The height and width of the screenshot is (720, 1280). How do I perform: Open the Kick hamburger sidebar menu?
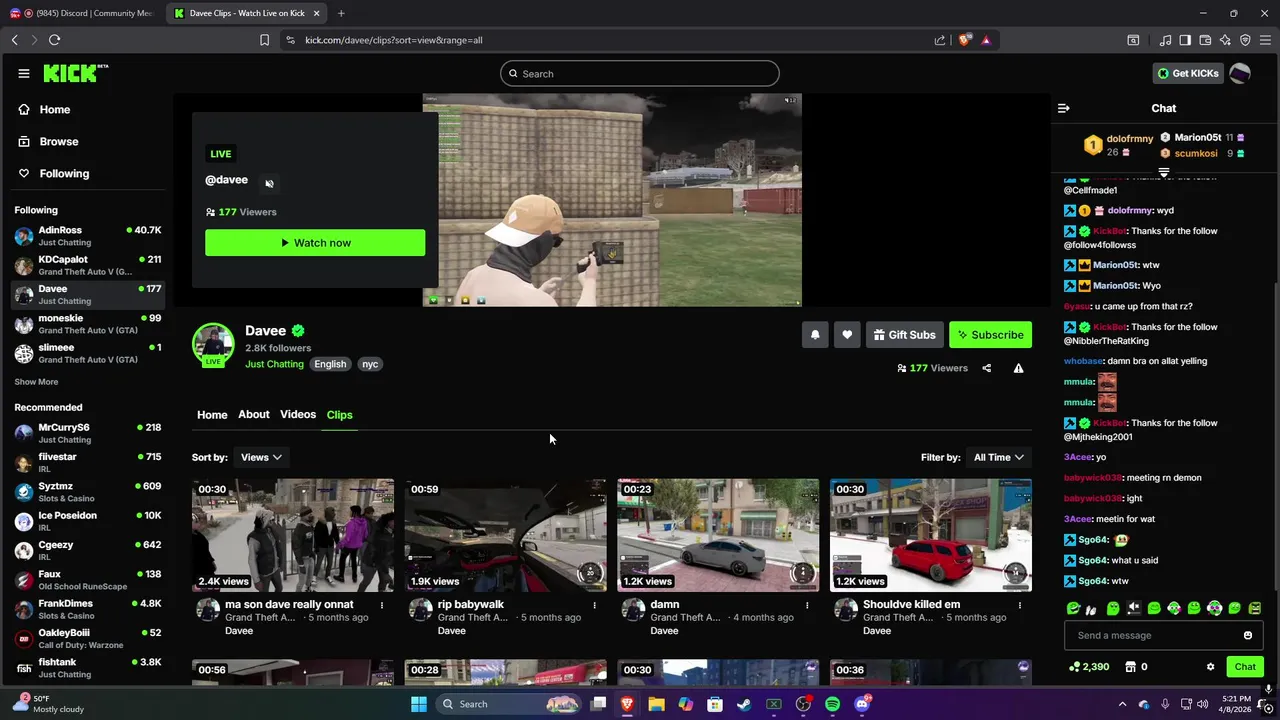tap(23, 73)
